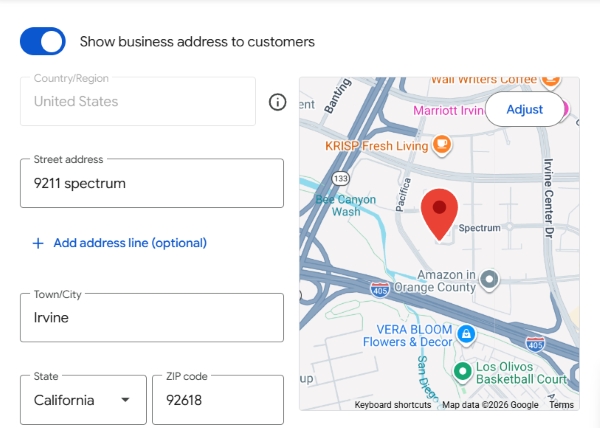Click the Bee Canyon Wash map label
The image size is (600, 428).
point(346,205)
